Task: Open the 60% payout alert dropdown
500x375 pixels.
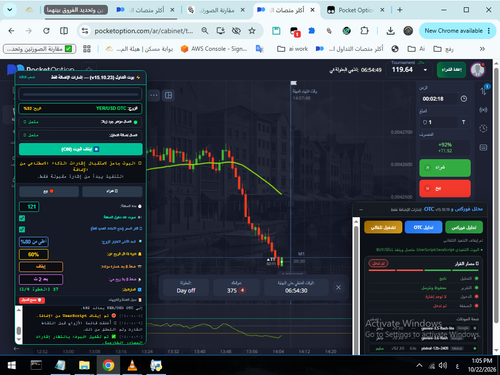Action: click(34, 255)
